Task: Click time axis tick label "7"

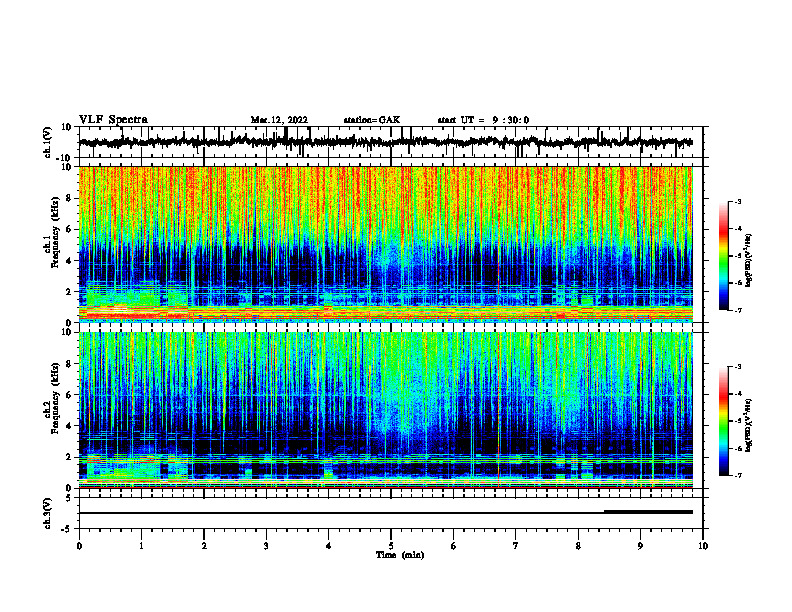Action: click(x=516, y=546)
